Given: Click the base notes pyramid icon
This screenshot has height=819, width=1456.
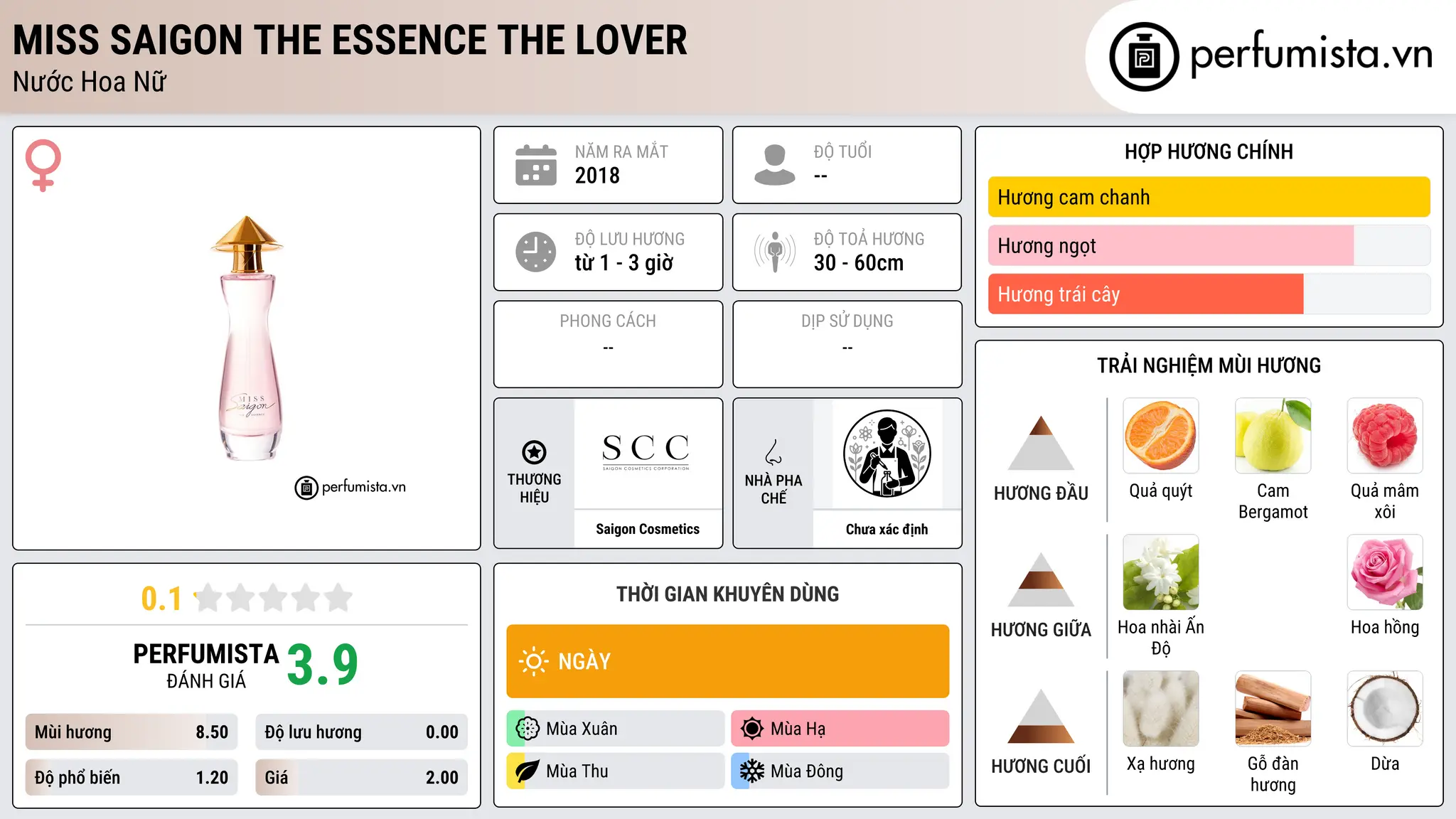Looking at the screenshot, I should (x=1041, y=716).
